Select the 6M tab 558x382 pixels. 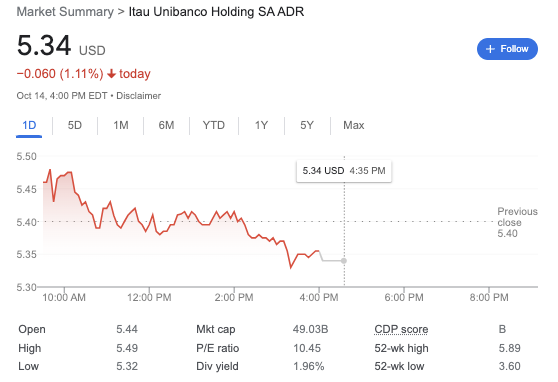click(x=166, y=125)
